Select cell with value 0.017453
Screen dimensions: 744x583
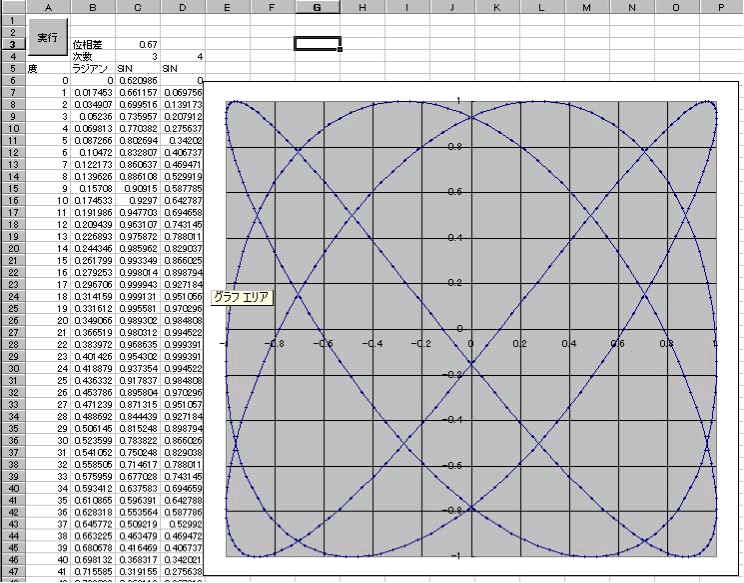tap(93, 93)
